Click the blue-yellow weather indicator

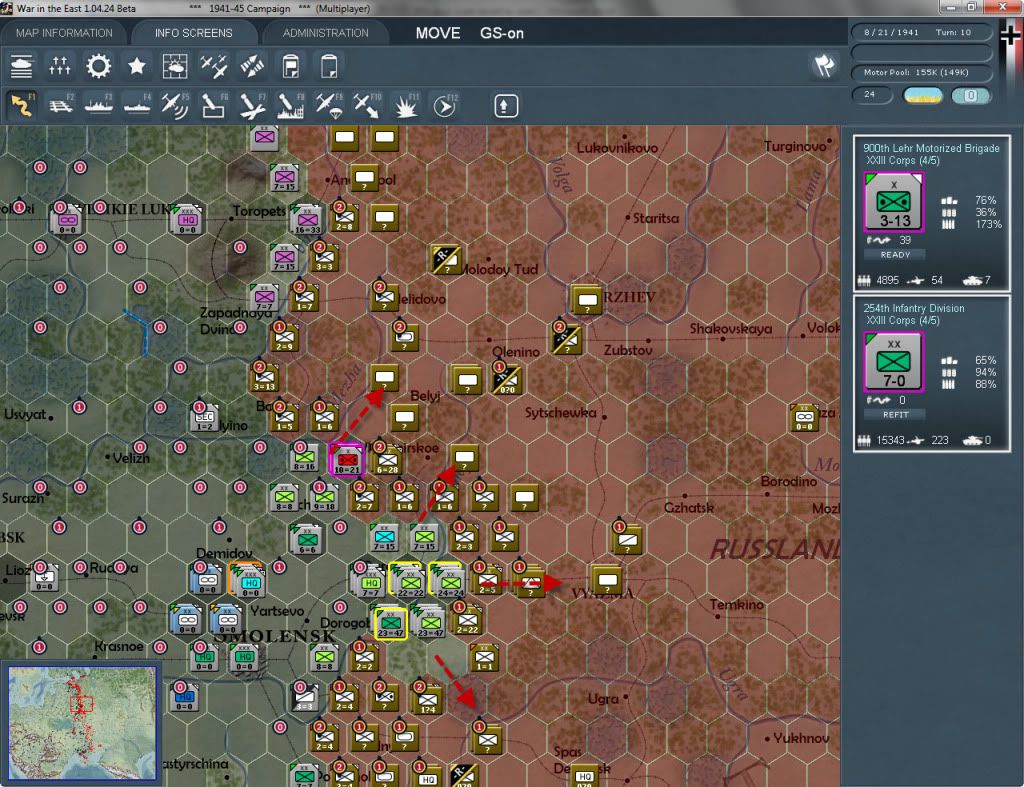coord(922,95)
